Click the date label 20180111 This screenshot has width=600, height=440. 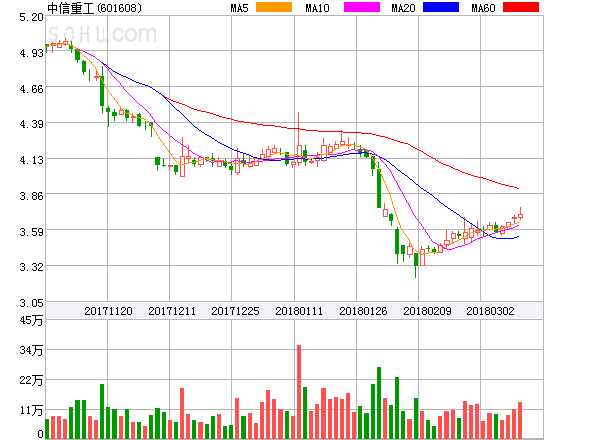click(299, 311)
